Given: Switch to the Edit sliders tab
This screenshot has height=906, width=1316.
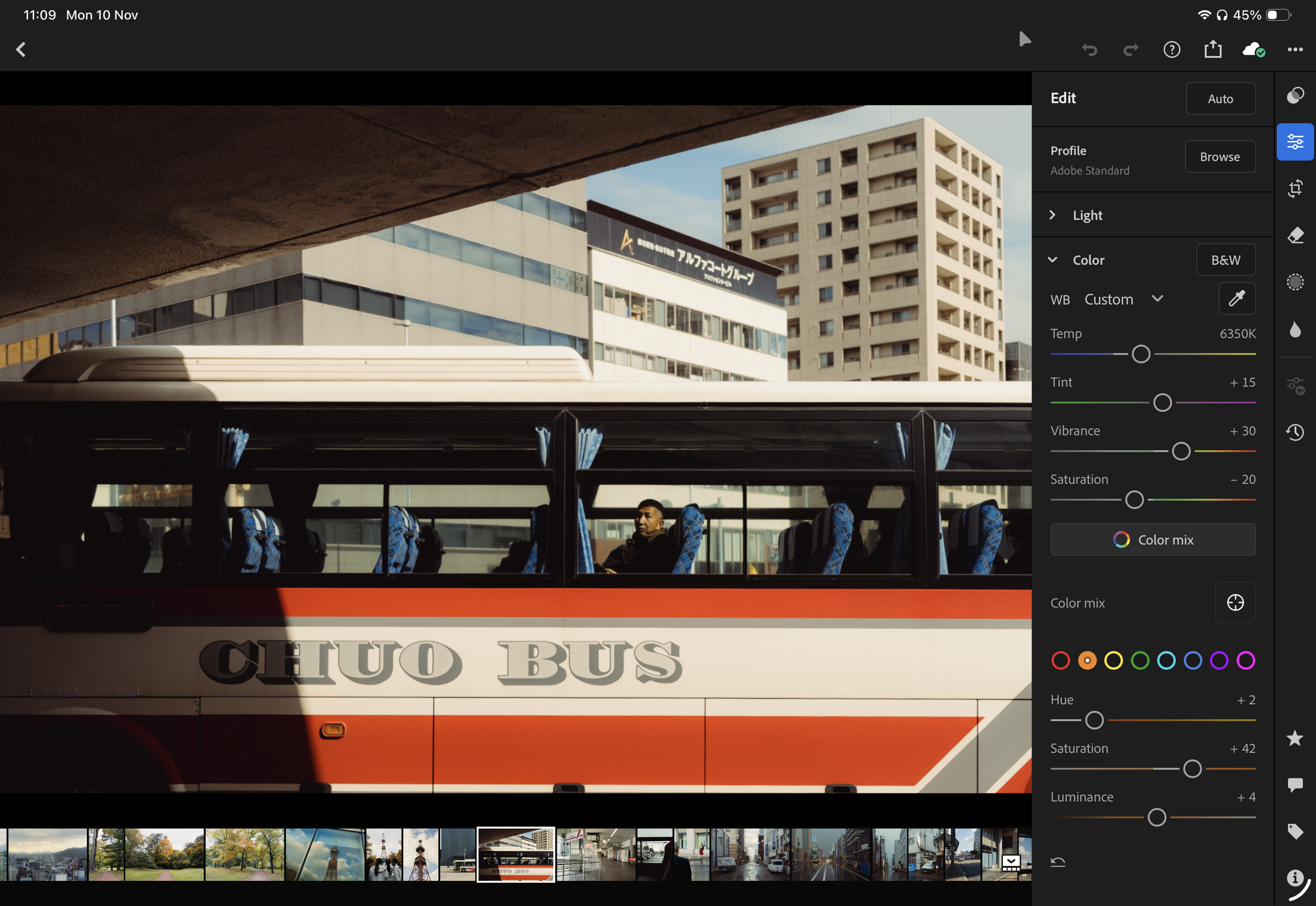Looking at the screenshot, I should [1294, 142].
